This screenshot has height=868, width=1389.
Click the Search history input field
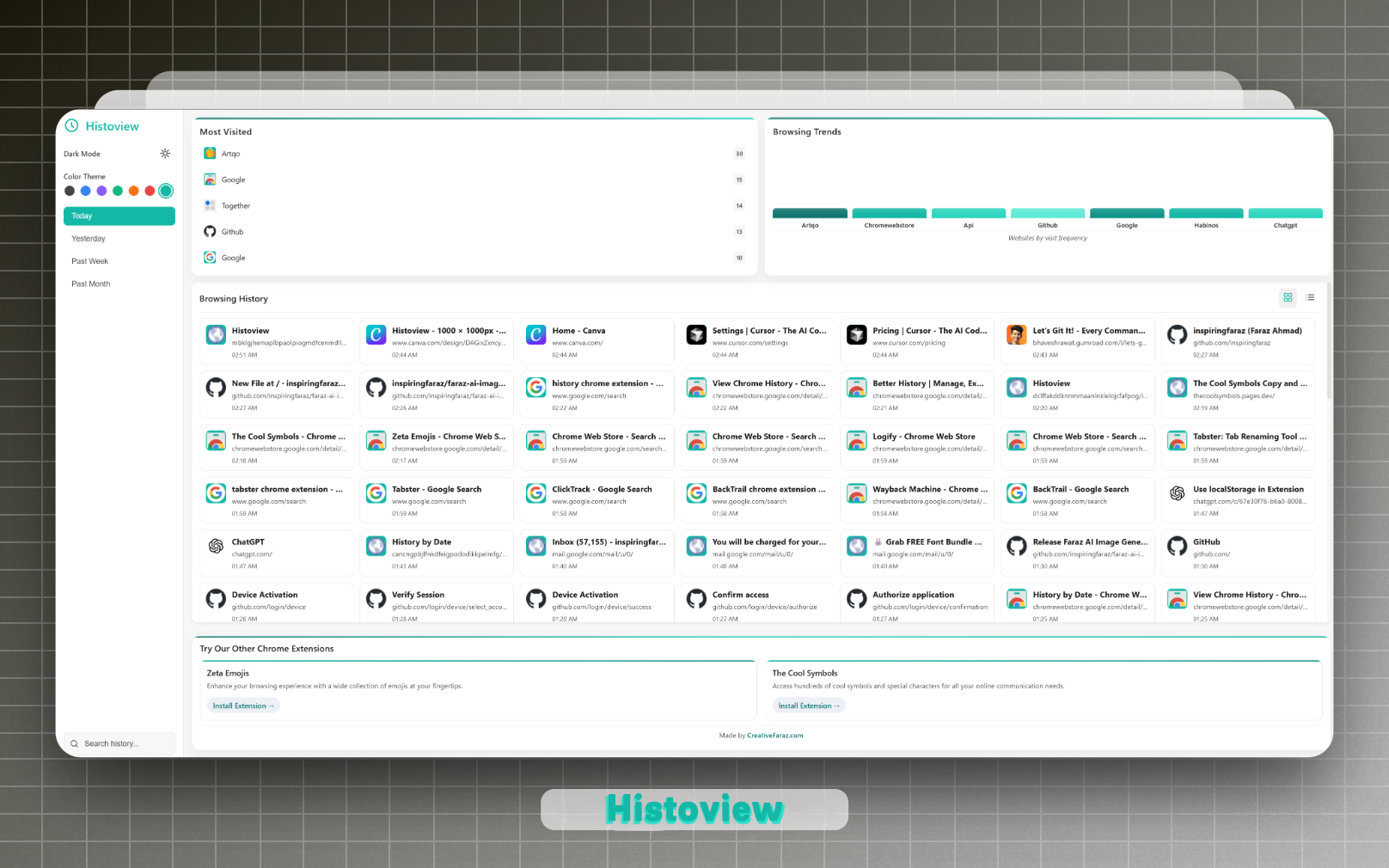click(x=119, y=743)
